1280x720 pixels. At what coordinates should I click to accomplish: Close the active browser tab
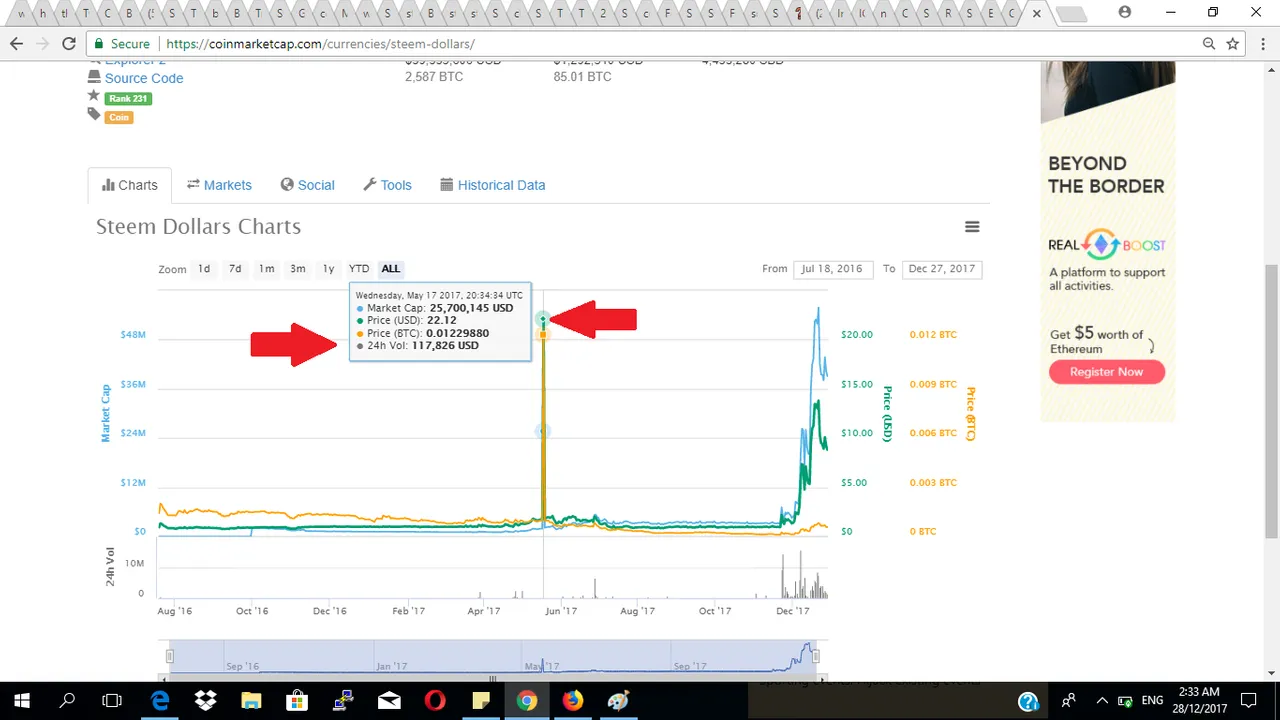(x=1037, y=14)
